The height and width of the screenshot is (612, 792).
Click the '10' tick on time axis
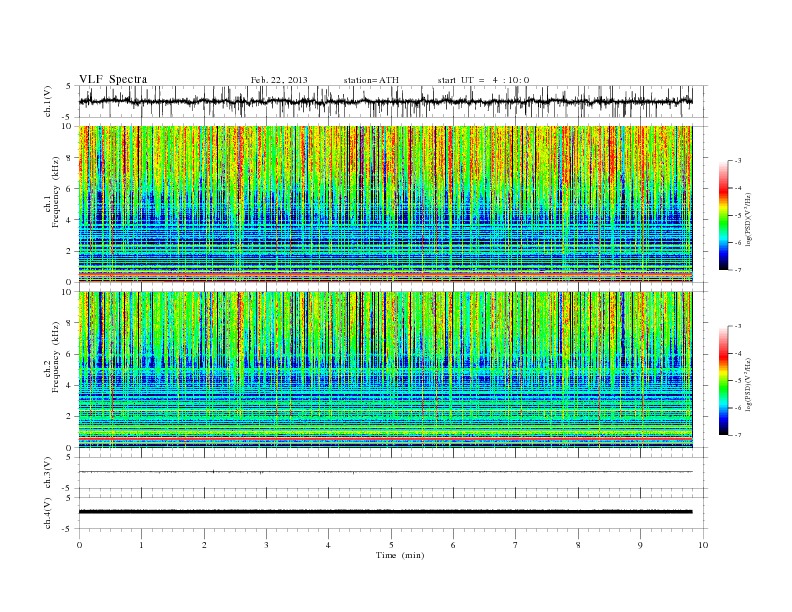[x=703, y=545]
